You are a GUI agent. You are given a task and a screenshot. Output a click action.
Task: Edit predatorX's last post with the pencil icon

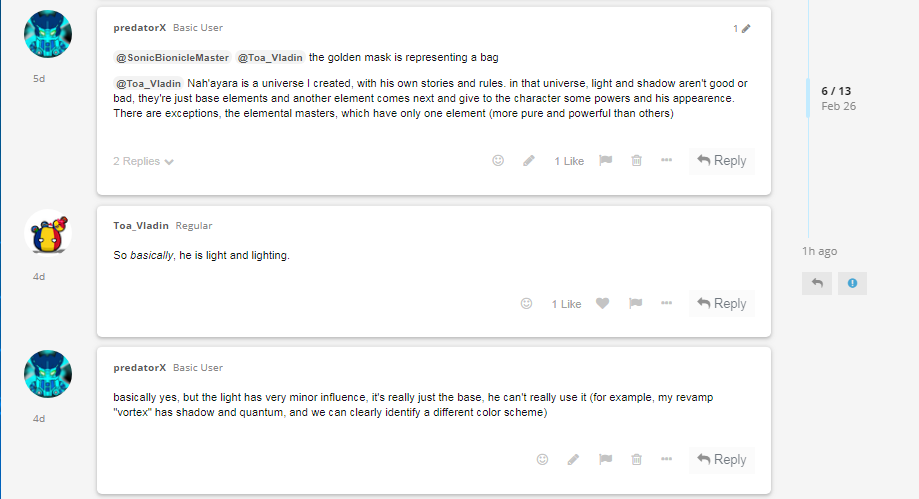click(x=573, y=460)
